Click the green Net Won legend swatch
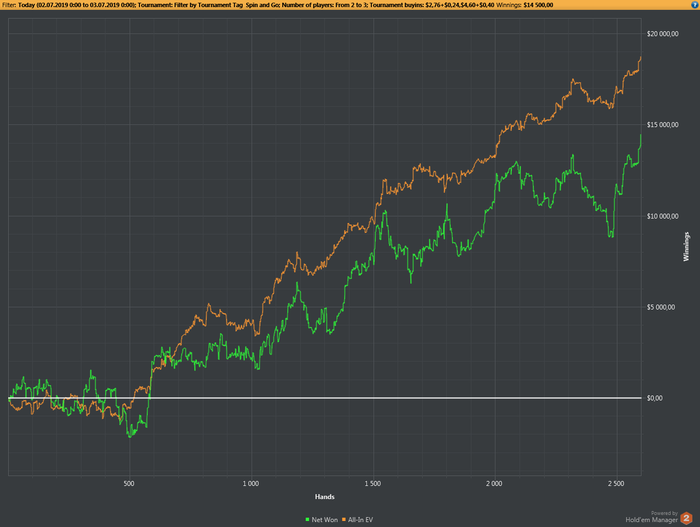The height and width of the screenshot is (527, 700). (307, 519)
